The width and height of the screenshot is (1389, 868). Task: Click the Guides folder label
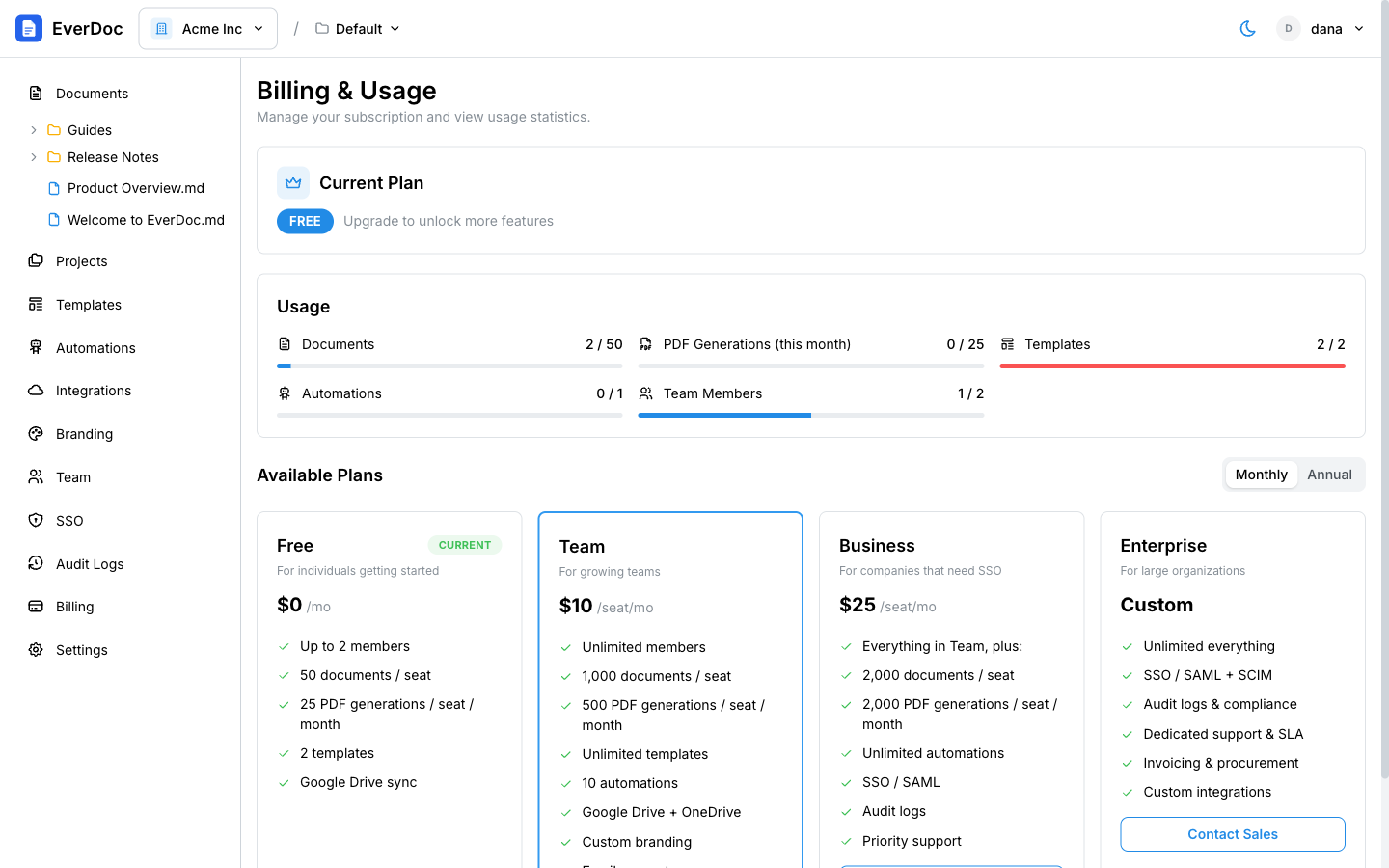[90, 130]
